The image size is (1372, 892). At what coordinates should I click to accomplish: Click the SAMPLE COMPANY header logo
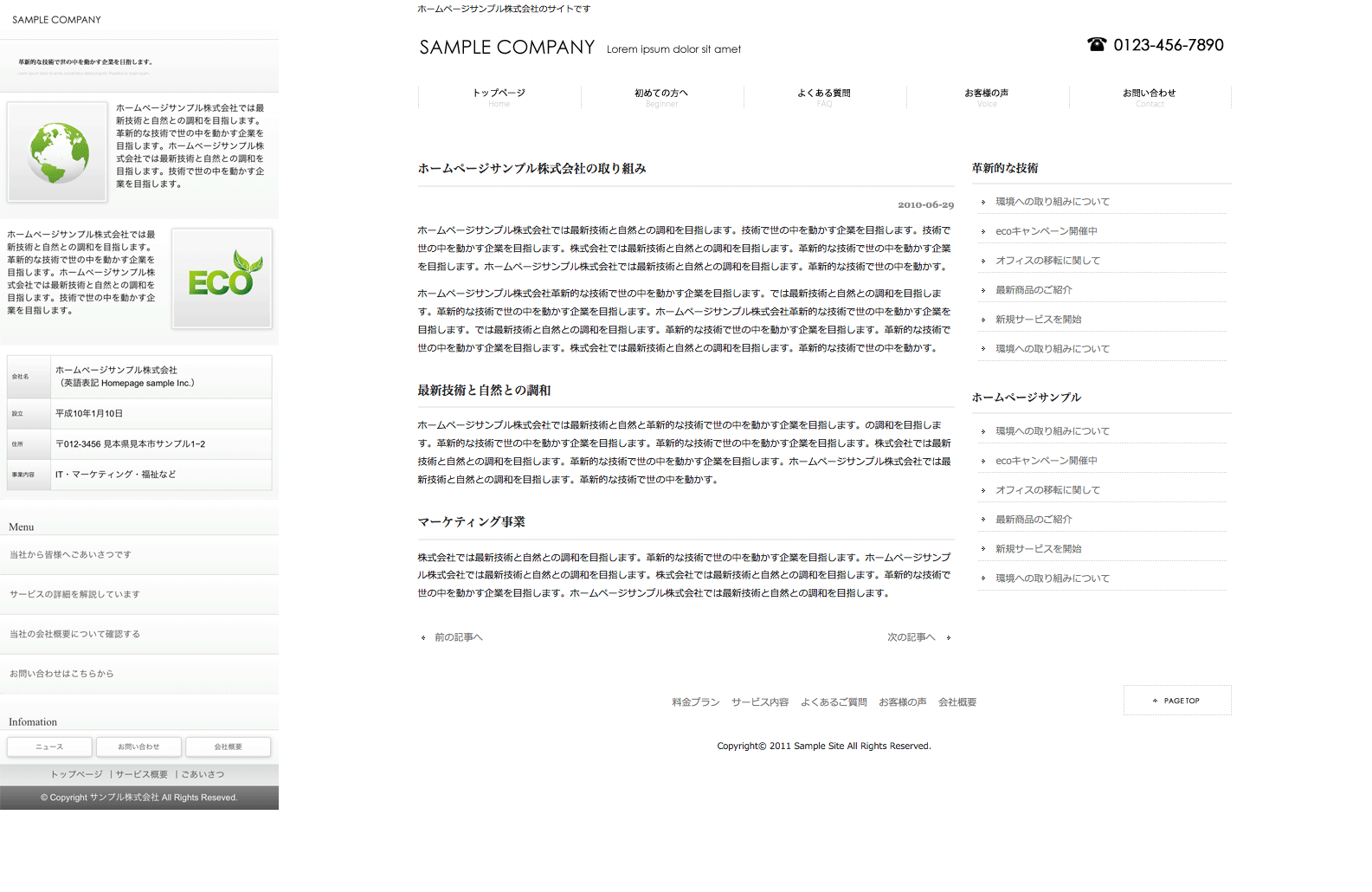507,48
